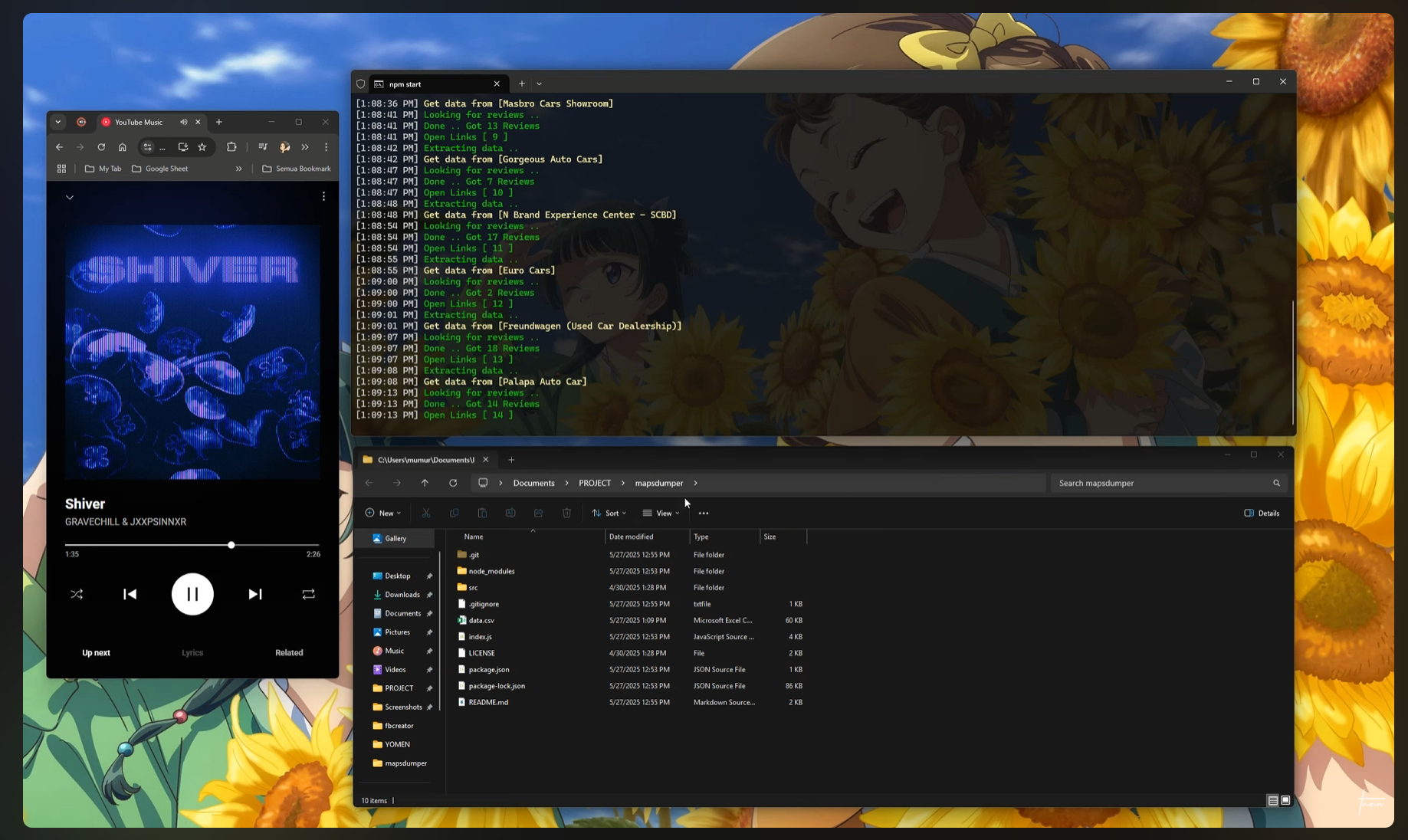Show the Details pane
The width and height of the screenshot is (1408, 840).
coord(1262,513)
